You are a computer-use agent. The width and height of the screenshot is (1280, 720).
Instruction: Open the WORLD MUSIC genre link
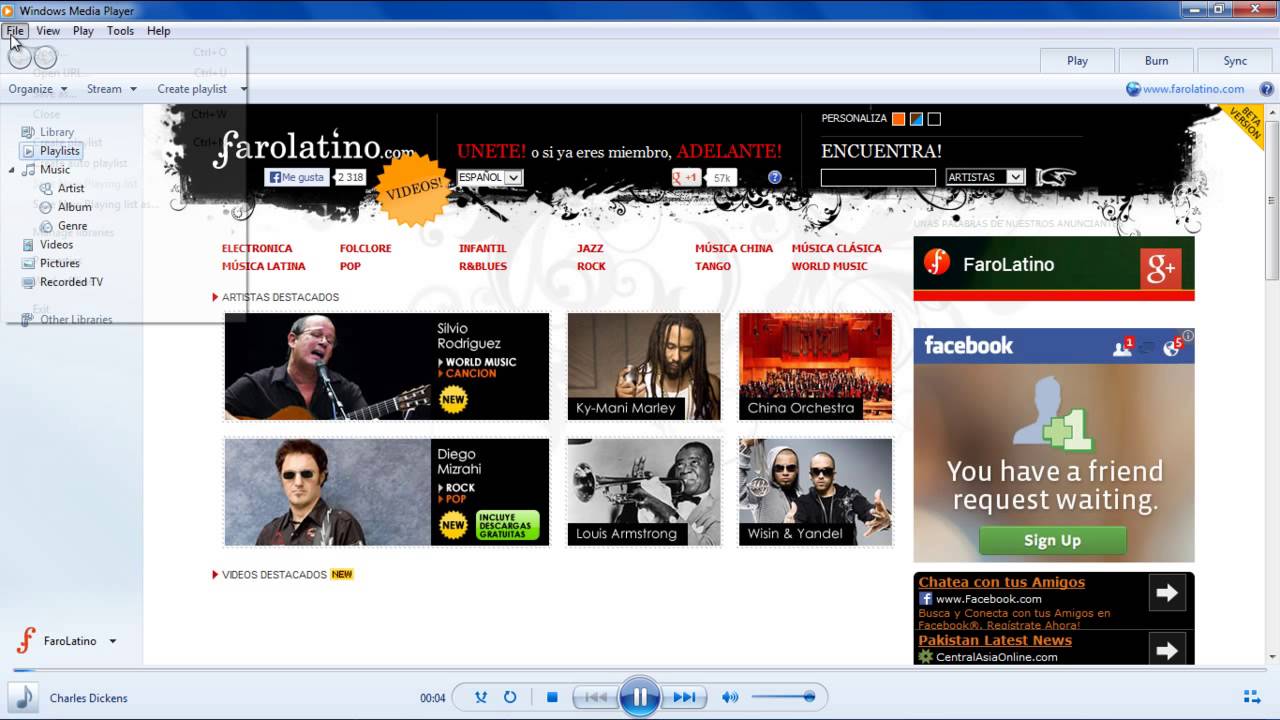coord(830,266)
